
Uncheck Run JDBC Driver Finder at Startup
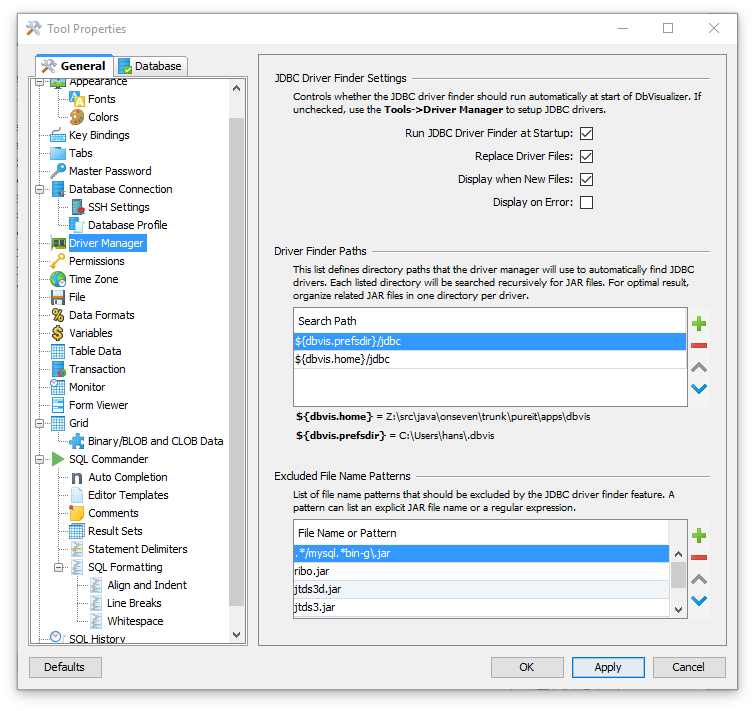587,133
